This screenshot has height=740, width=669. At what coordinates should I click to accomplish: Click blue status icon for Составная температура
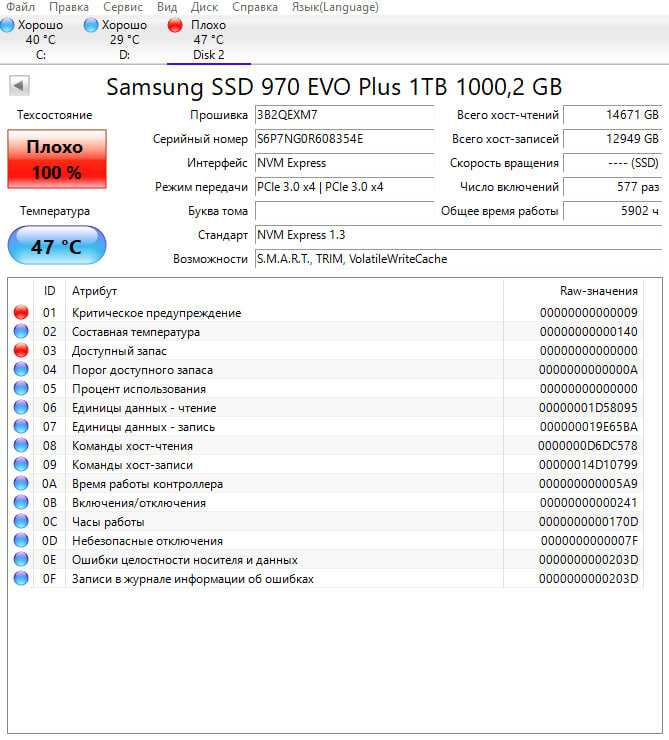click(21, 331)
